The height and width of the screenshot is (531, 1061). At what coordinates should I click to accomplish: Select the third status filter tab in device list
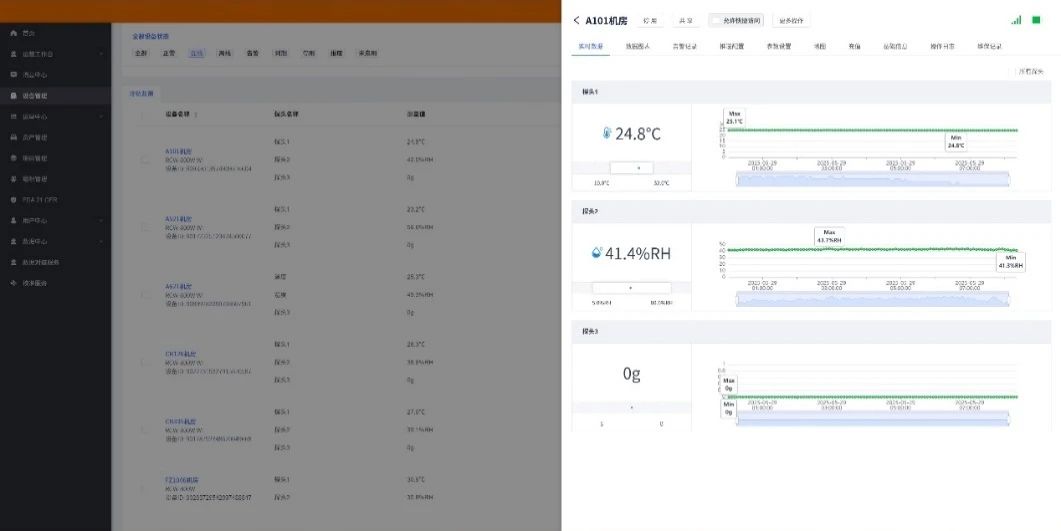197,53
